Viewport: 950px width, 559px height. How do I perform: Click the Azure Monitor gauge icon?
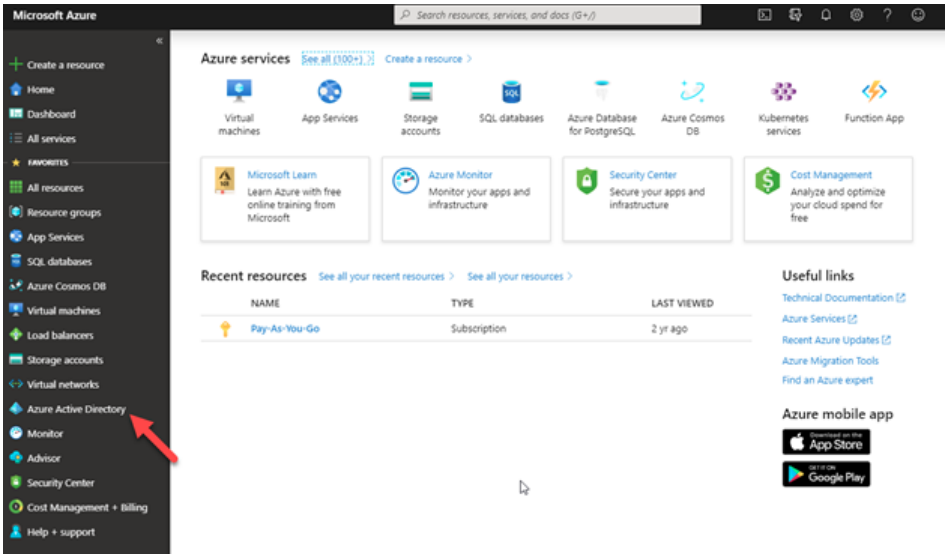click(x=405, y=180)
